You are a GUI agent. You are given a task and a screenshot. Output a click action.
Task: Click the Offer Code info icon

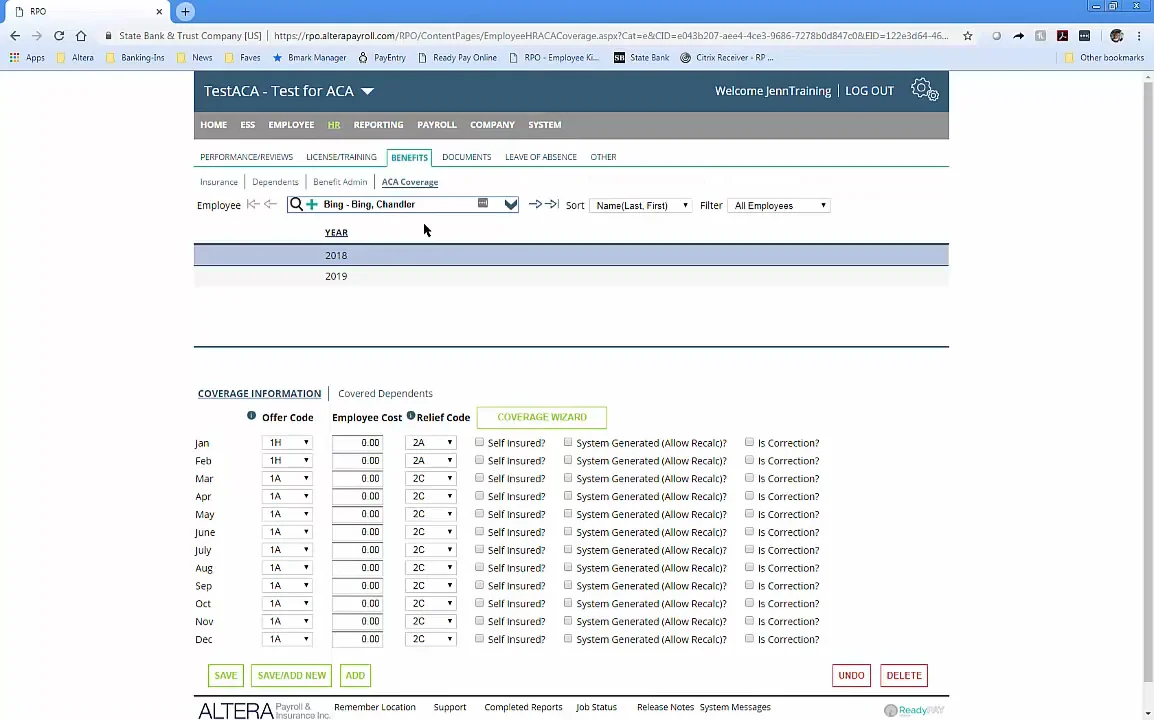coord(251,416)
